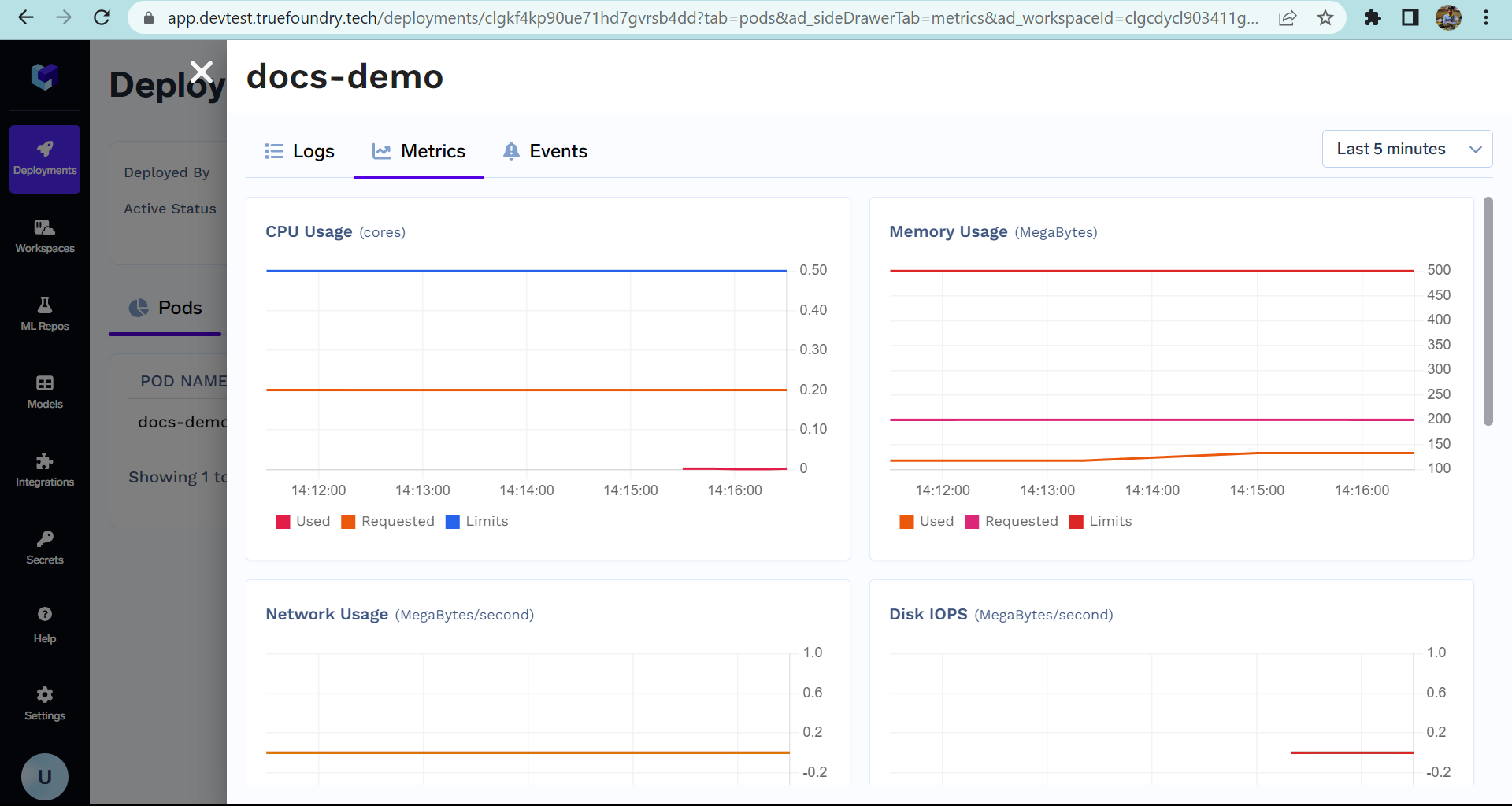Click the TrueFoundry logo icon
The width and height of the screenshot is (1512, 806).
45,76
